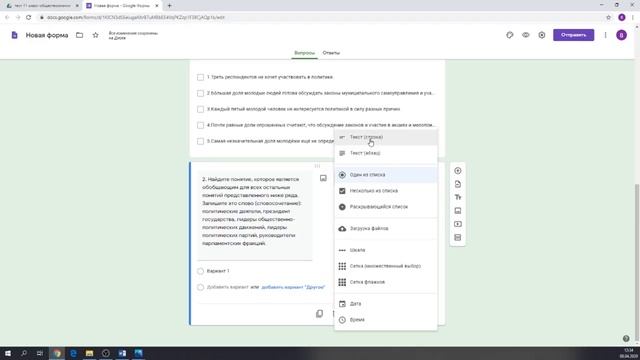Viewport: 640px width, 360px height.
Task: Open Edge browser from the taskbar
Action: [x=73, y=353]
